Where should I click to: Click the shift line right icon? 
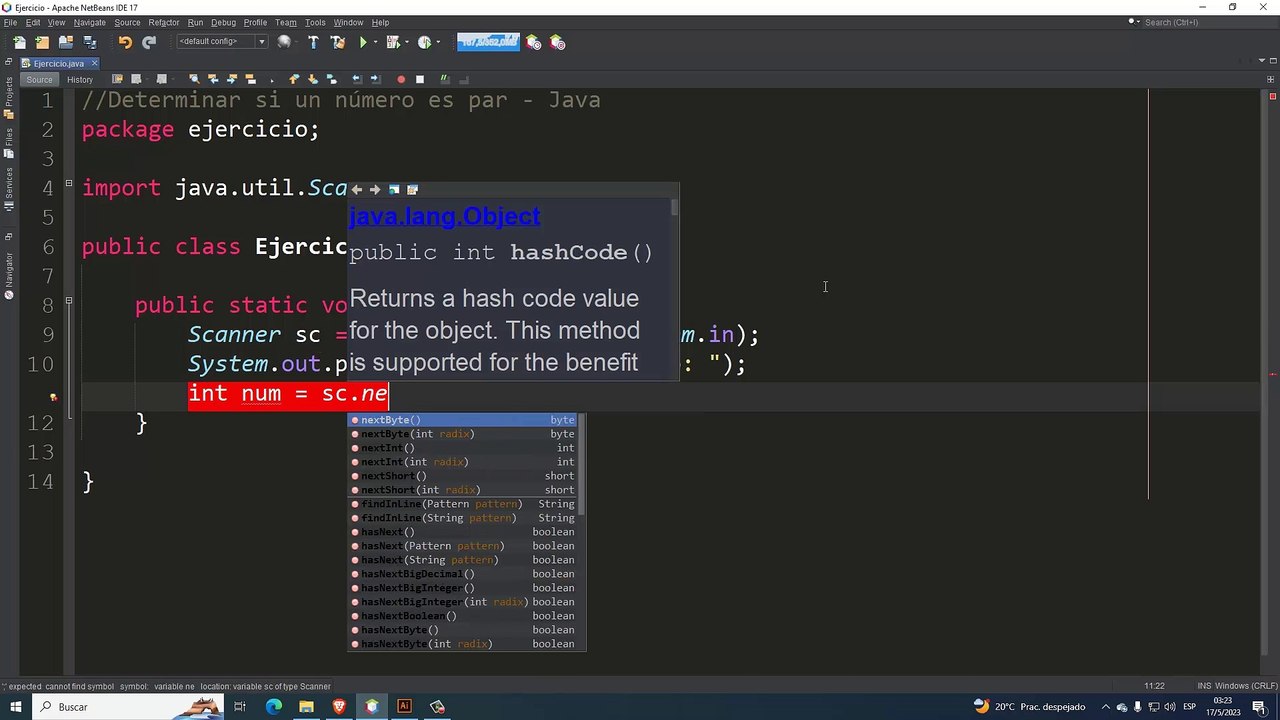click(x=375, y=79)
